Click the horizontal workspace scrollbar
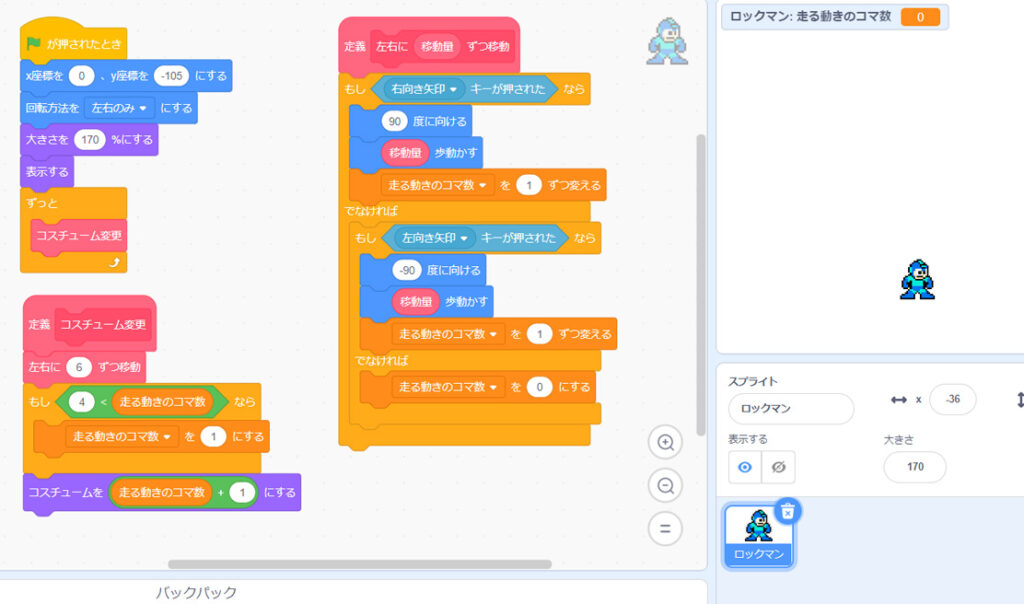1024x604 pixels. coord(360,564)
